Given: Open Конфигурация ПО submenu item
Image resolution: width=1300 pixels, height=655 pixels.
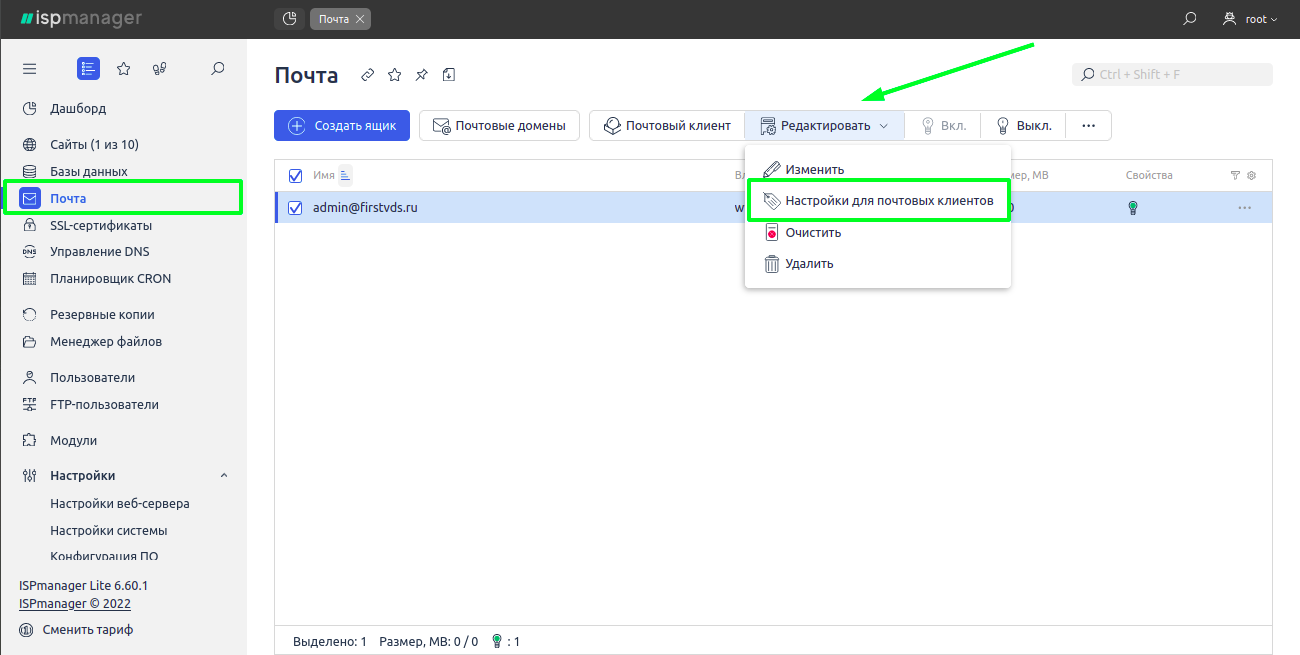Looking at the screenshot, I should (104, 556).
